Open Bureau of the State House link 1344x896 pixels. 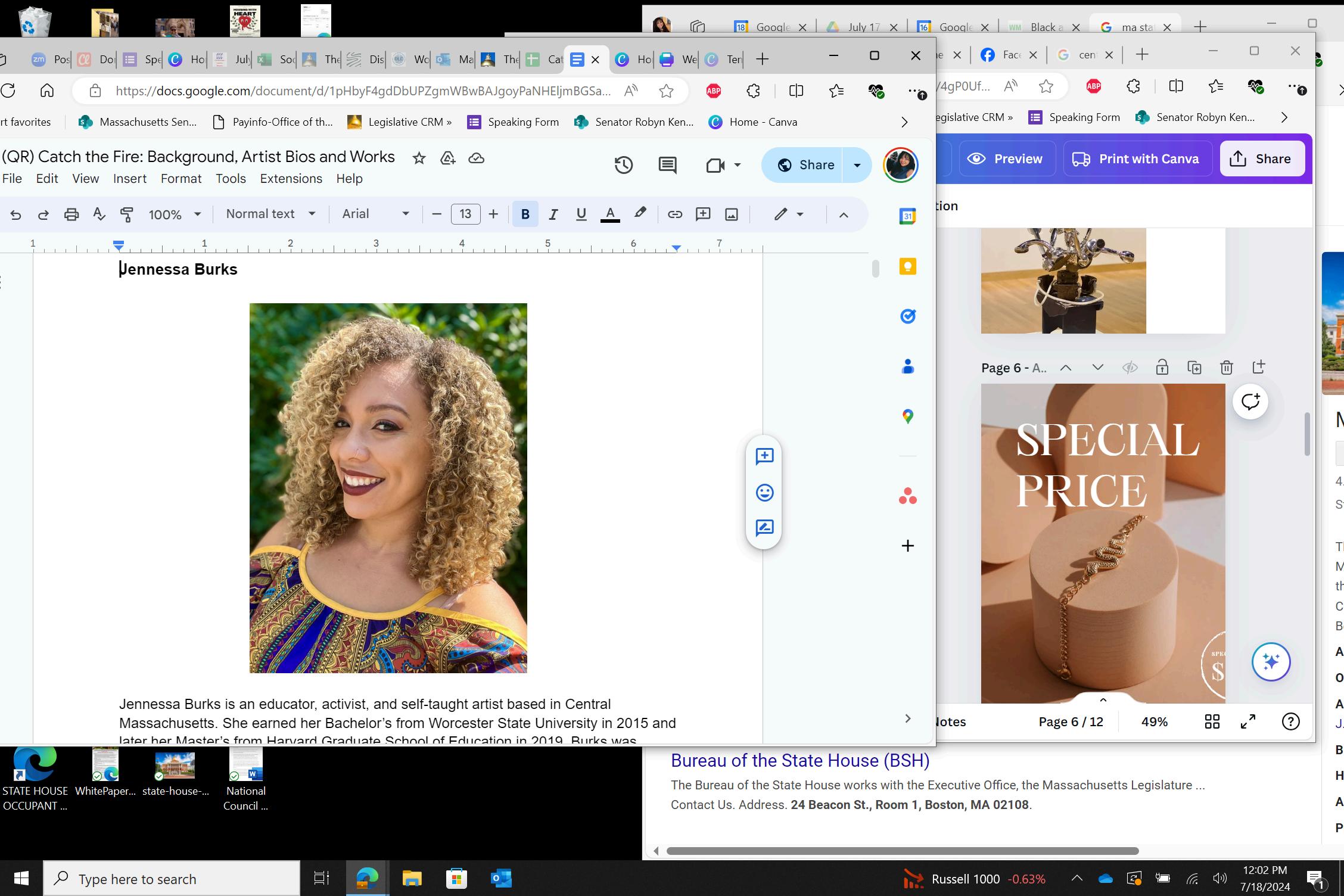coord(799,761)
